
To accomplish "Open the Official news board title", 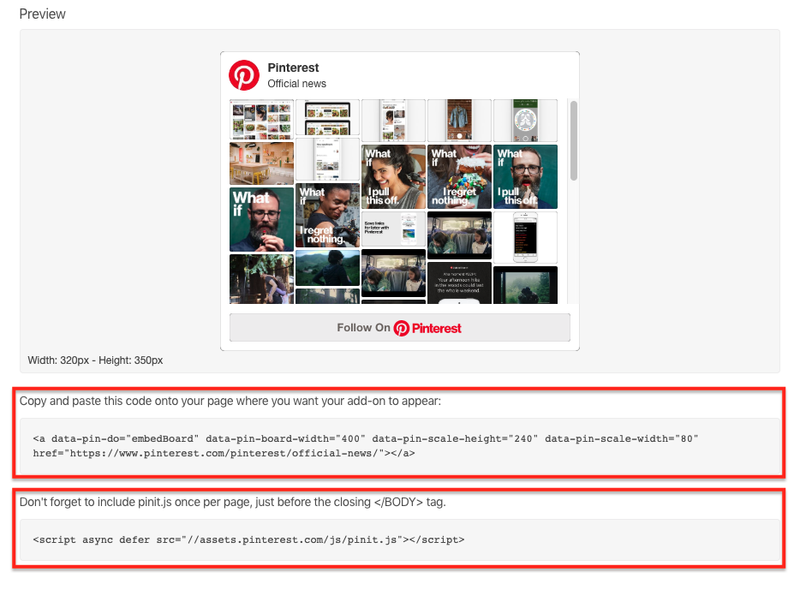I will 296,84.
